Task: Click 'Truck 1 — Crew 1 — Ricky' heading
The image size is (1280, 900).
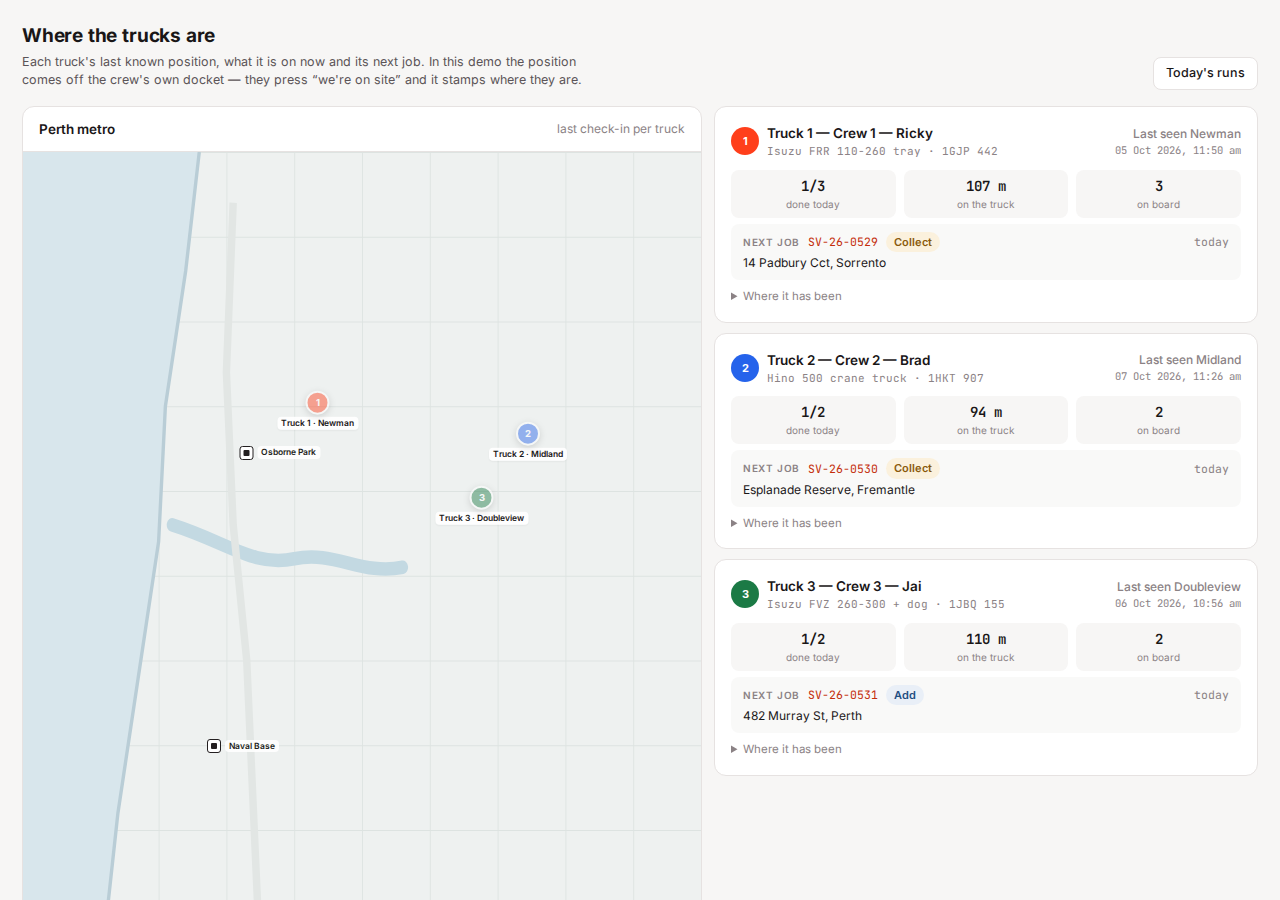Action: click(850, 133)
